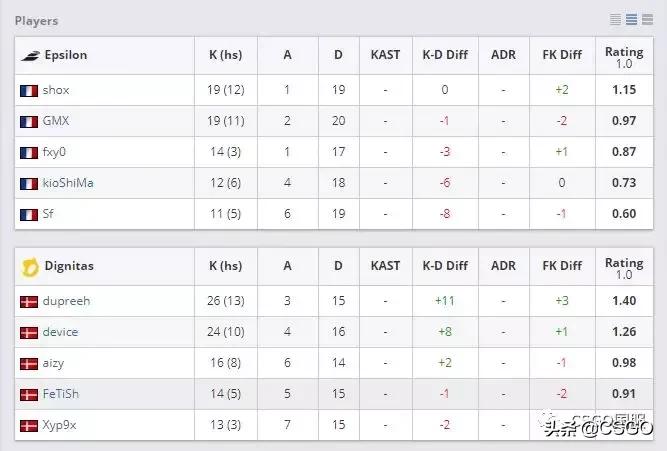This screenshot has width=667, height=451.
Task: Click the French flag beside shox
Action: [29, 90]
